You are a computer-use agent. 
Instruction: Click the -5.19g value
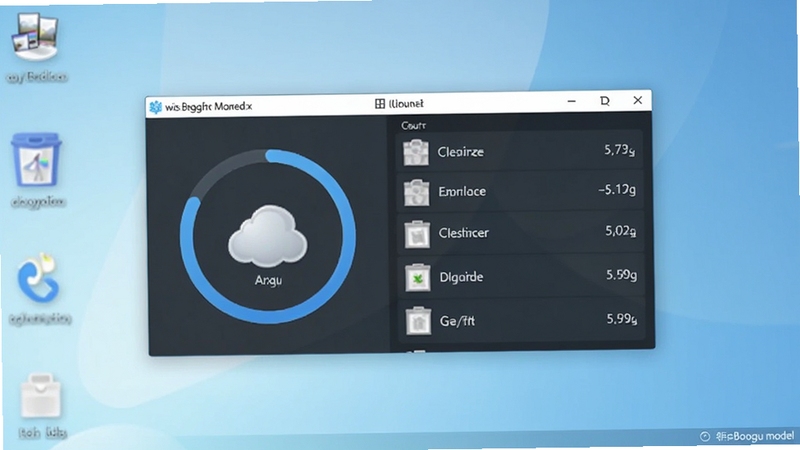click(x=617, y=190)
